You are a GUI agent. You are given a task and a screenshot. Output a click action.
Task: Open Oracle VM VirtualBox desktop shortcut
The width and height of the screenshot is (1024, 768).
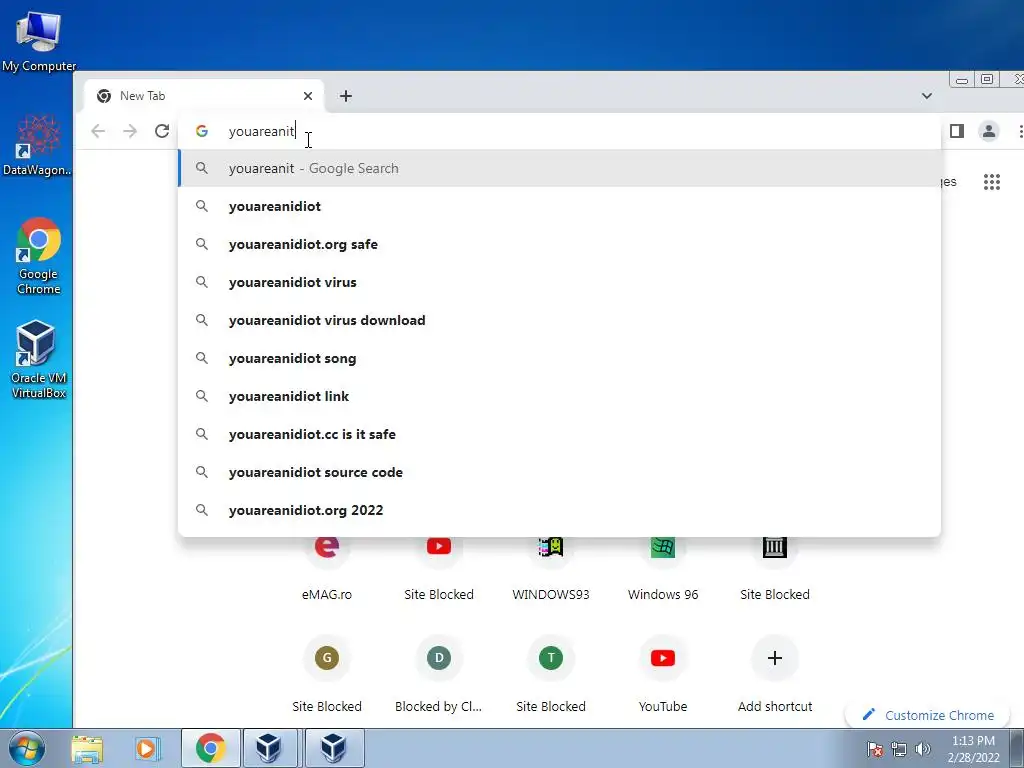pos(37,359)
